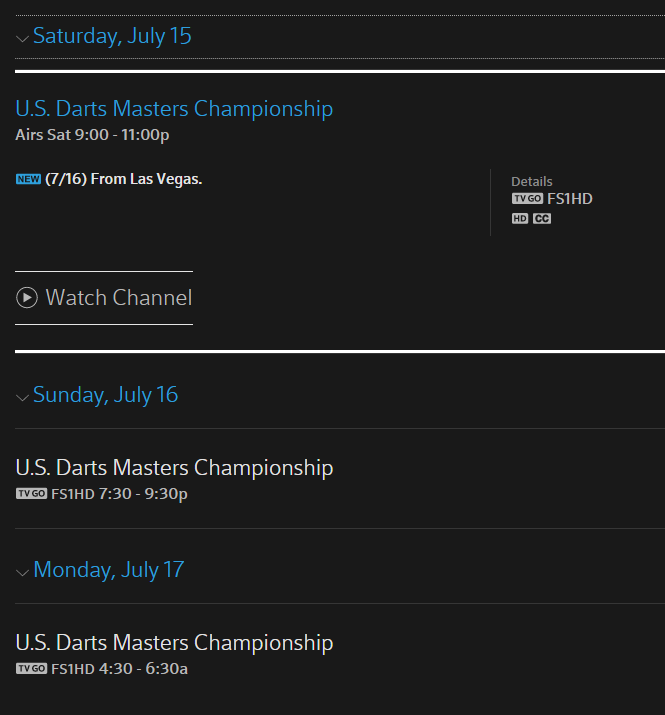Click the Watch Channel text label
Screen dimensions: 665x715
(x=119, y=297)
